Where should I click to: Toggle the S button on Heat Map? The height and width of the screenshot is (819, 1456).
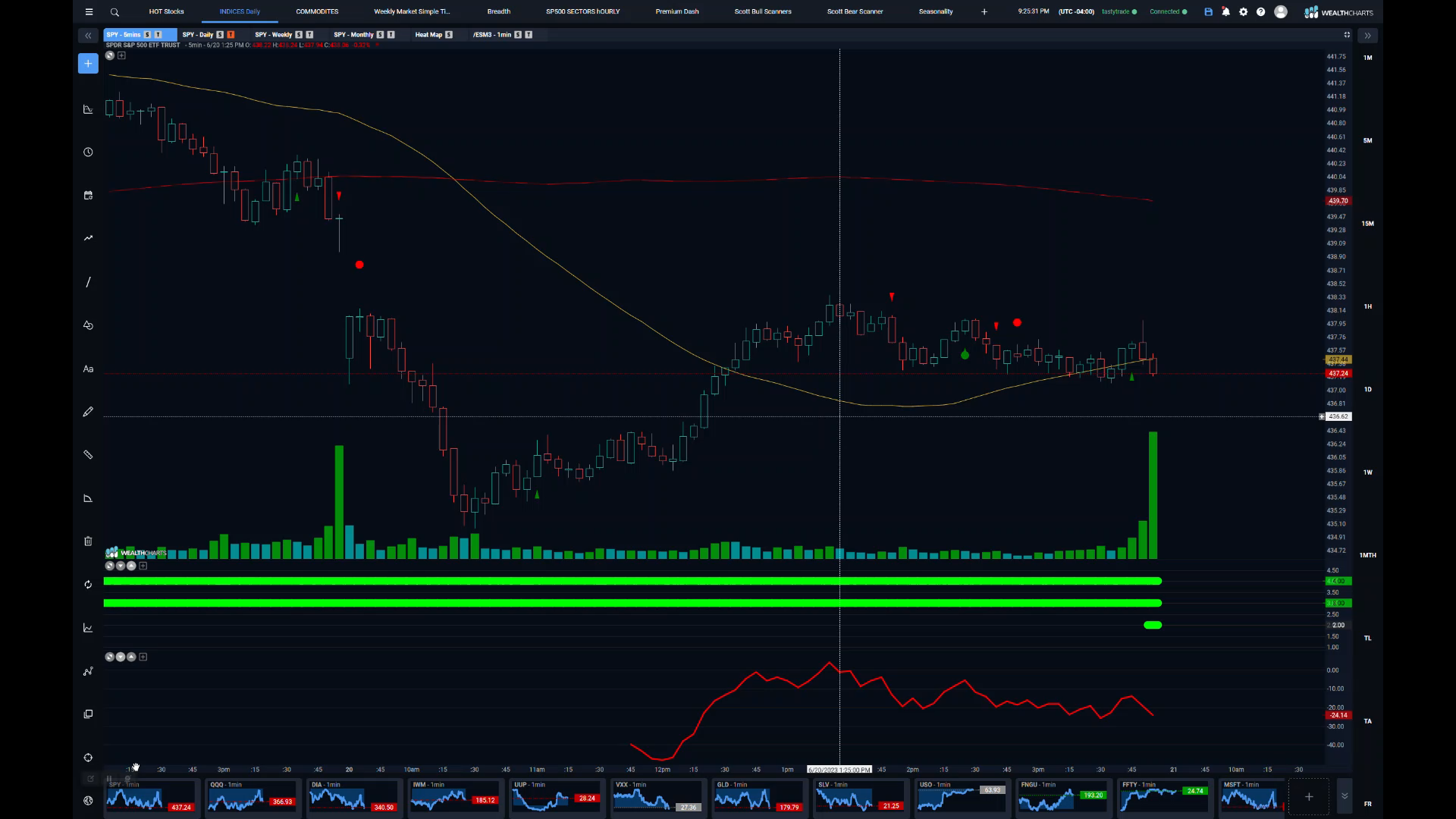tap(449, 35)
